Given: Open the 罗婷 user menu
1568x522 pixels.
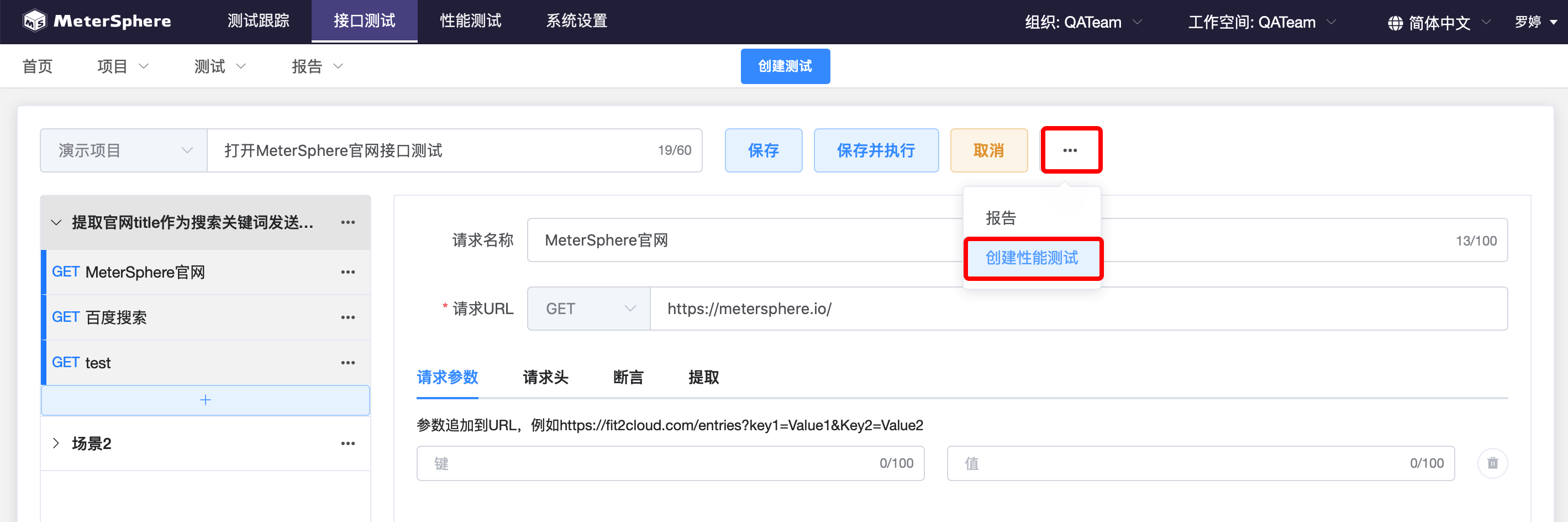Looking at the screenshot, I should (1536, 22).
